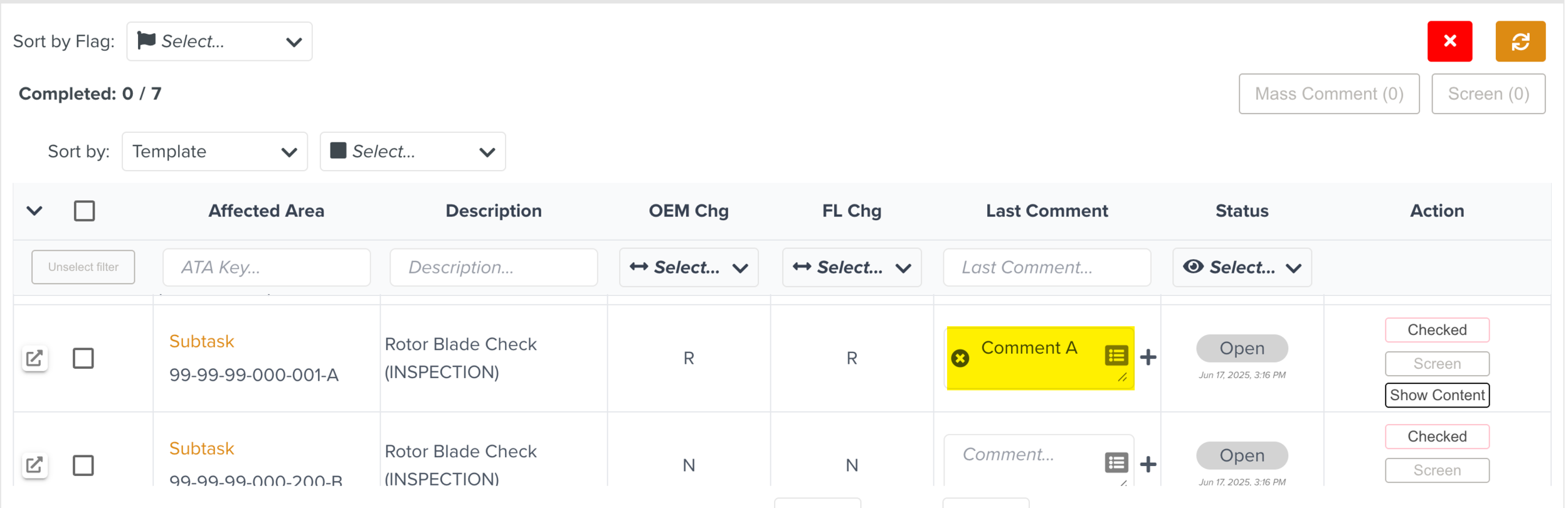Image resolution: width=1568 pixels, height=508 pixels.
Task: Click plus icon beside the empty comment field
Action: click(x=1148, y=465)
